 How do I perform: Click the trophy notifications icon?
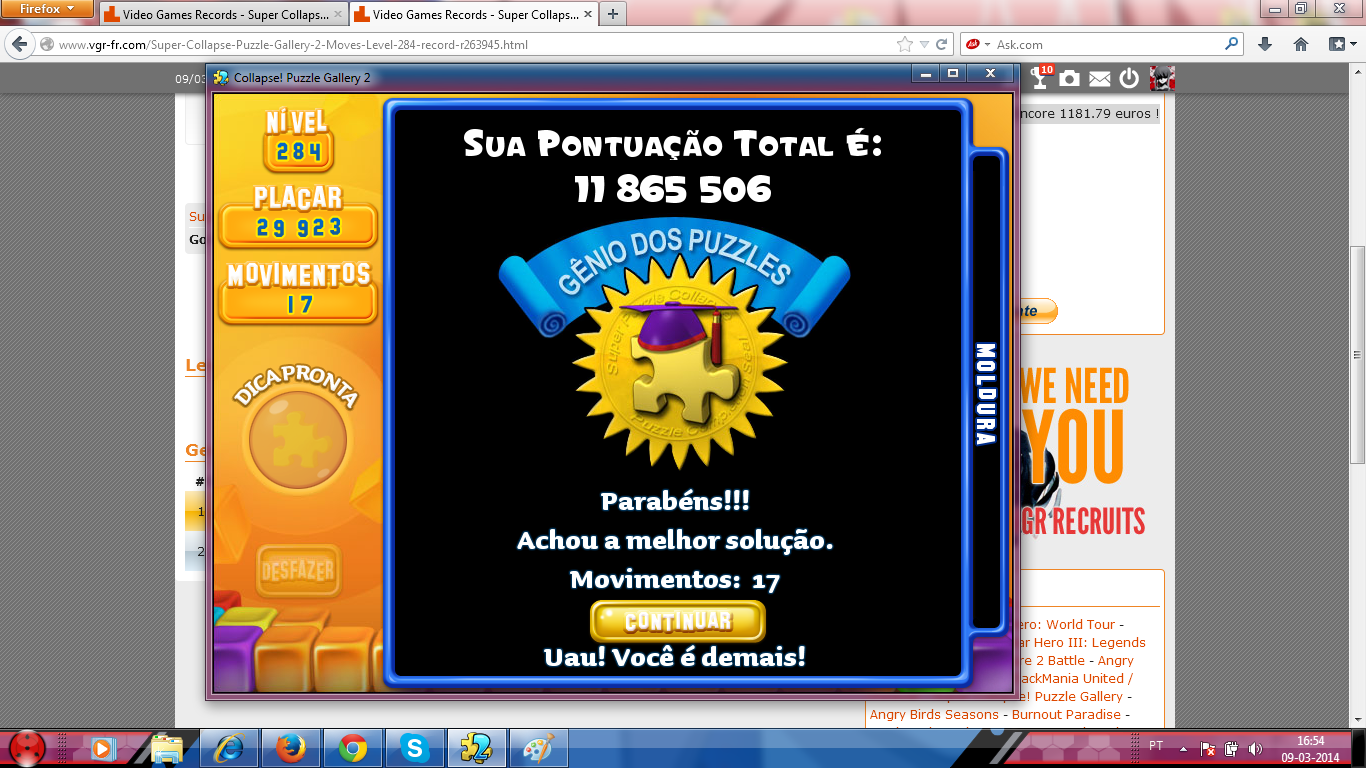click(x=1041, y=78)
